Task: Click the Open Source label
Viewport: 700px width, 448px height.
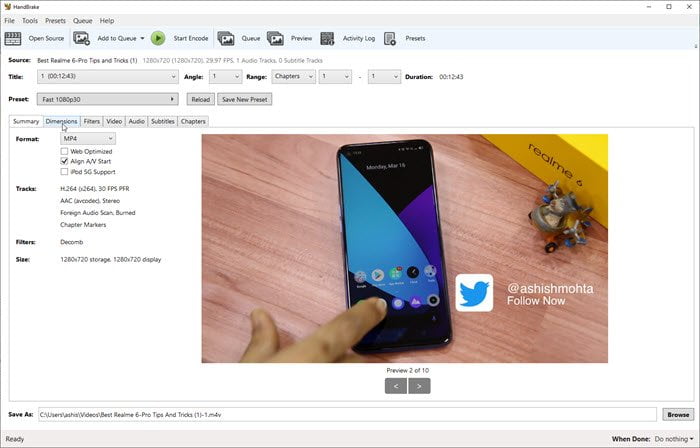Action: click(x=46, y=38)
